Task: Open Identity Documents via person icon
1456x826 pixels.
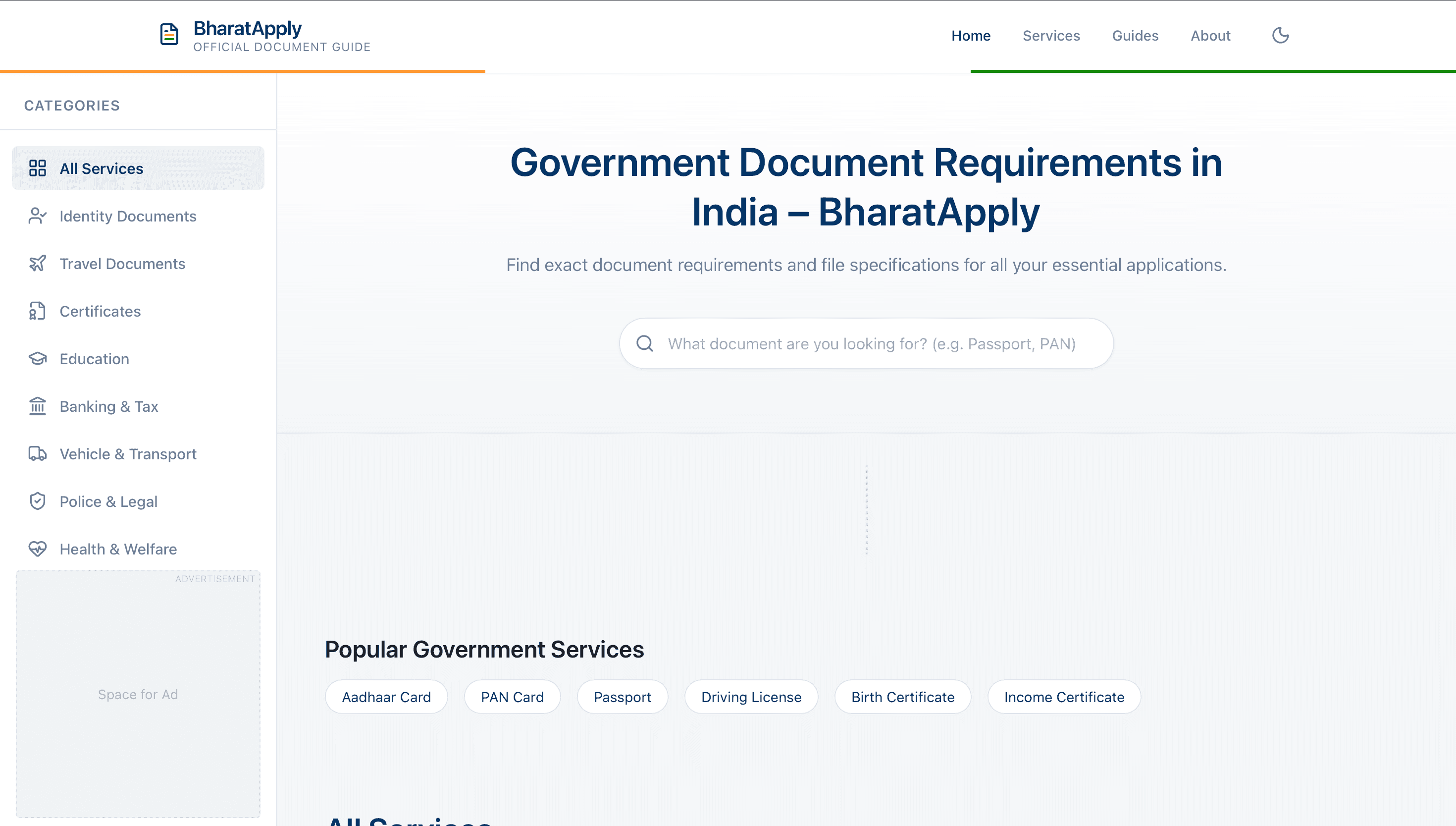Action: (38, 216)
